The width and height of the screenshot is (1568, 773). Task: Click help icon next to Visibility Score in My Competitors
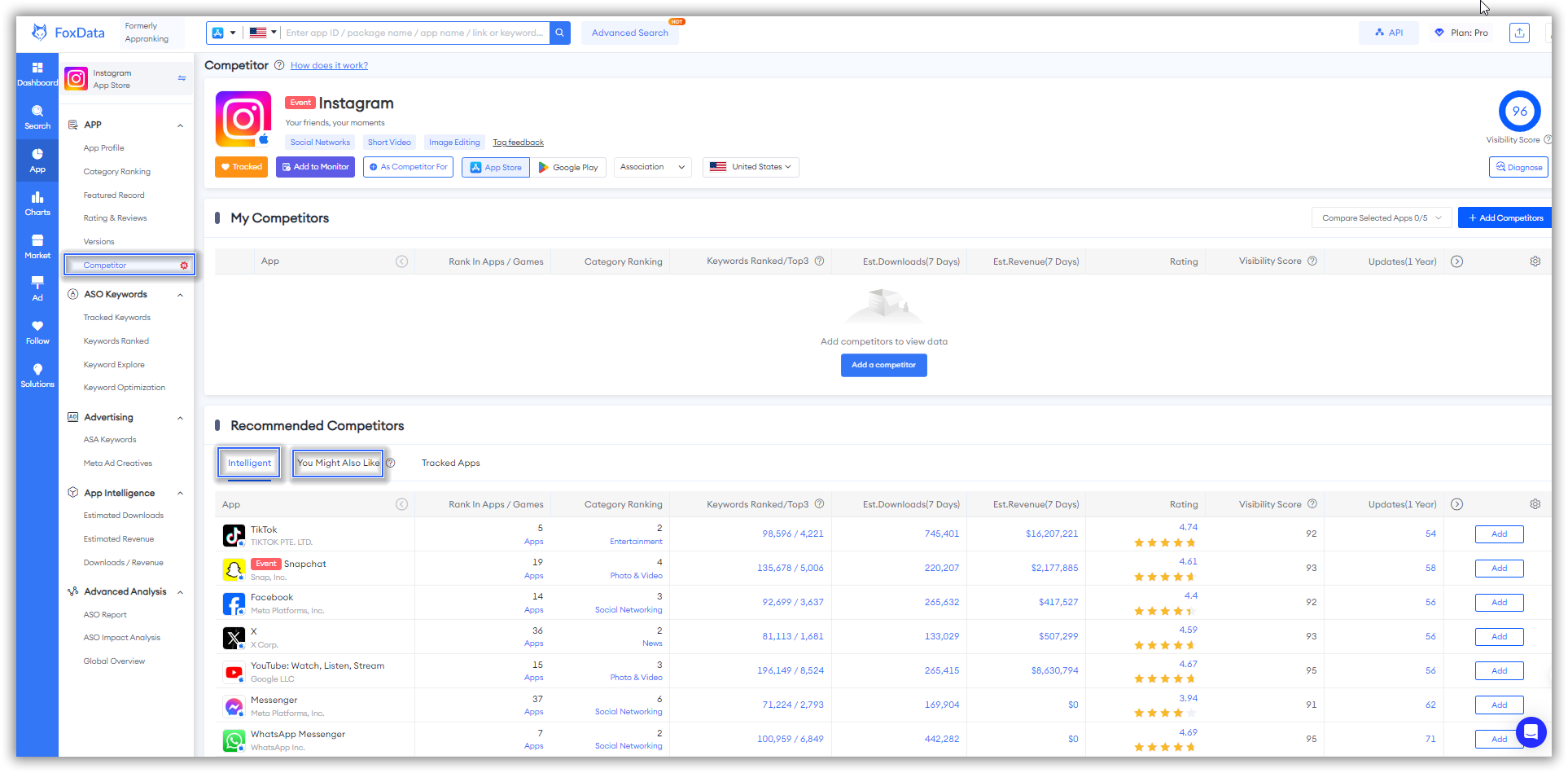(1312, 261)
